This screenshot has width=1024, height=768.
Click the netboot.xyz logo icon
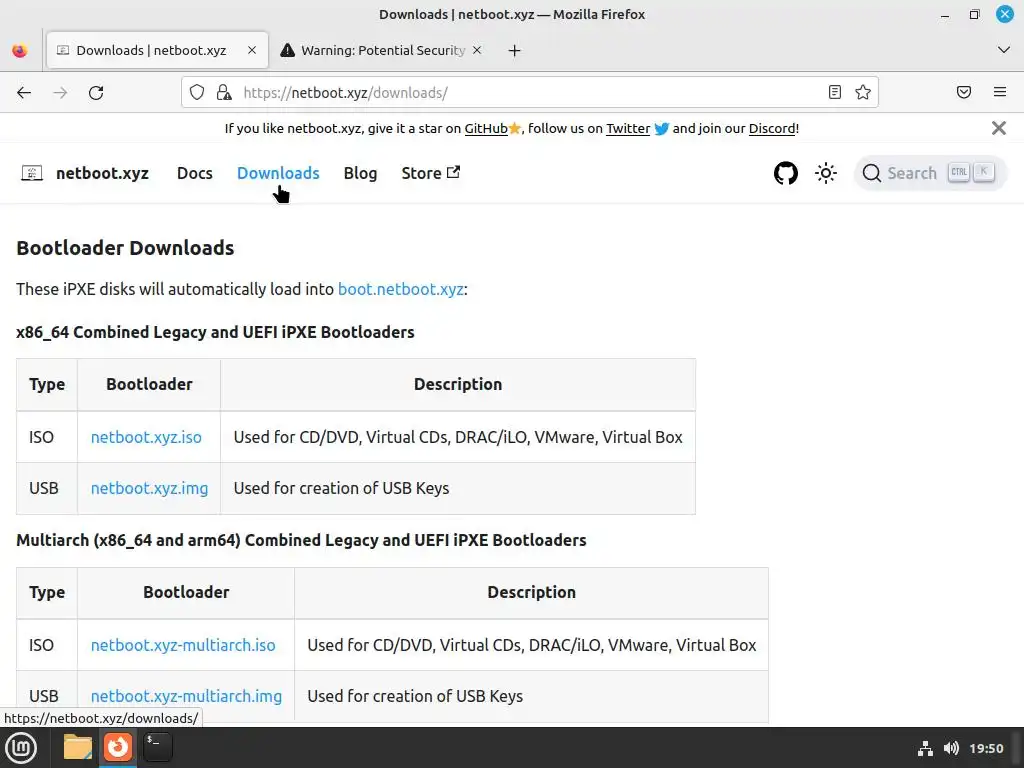pos(32,173)
